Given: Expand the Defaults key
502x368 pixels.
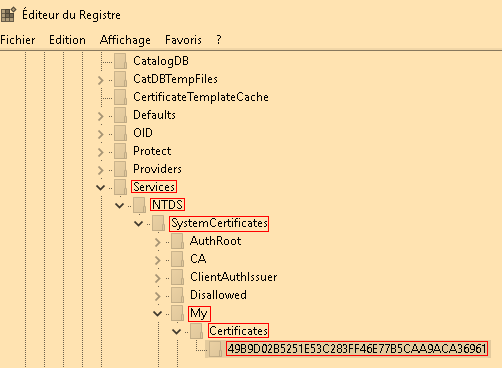Looking at the screenshot, I should tap(101, 116).
